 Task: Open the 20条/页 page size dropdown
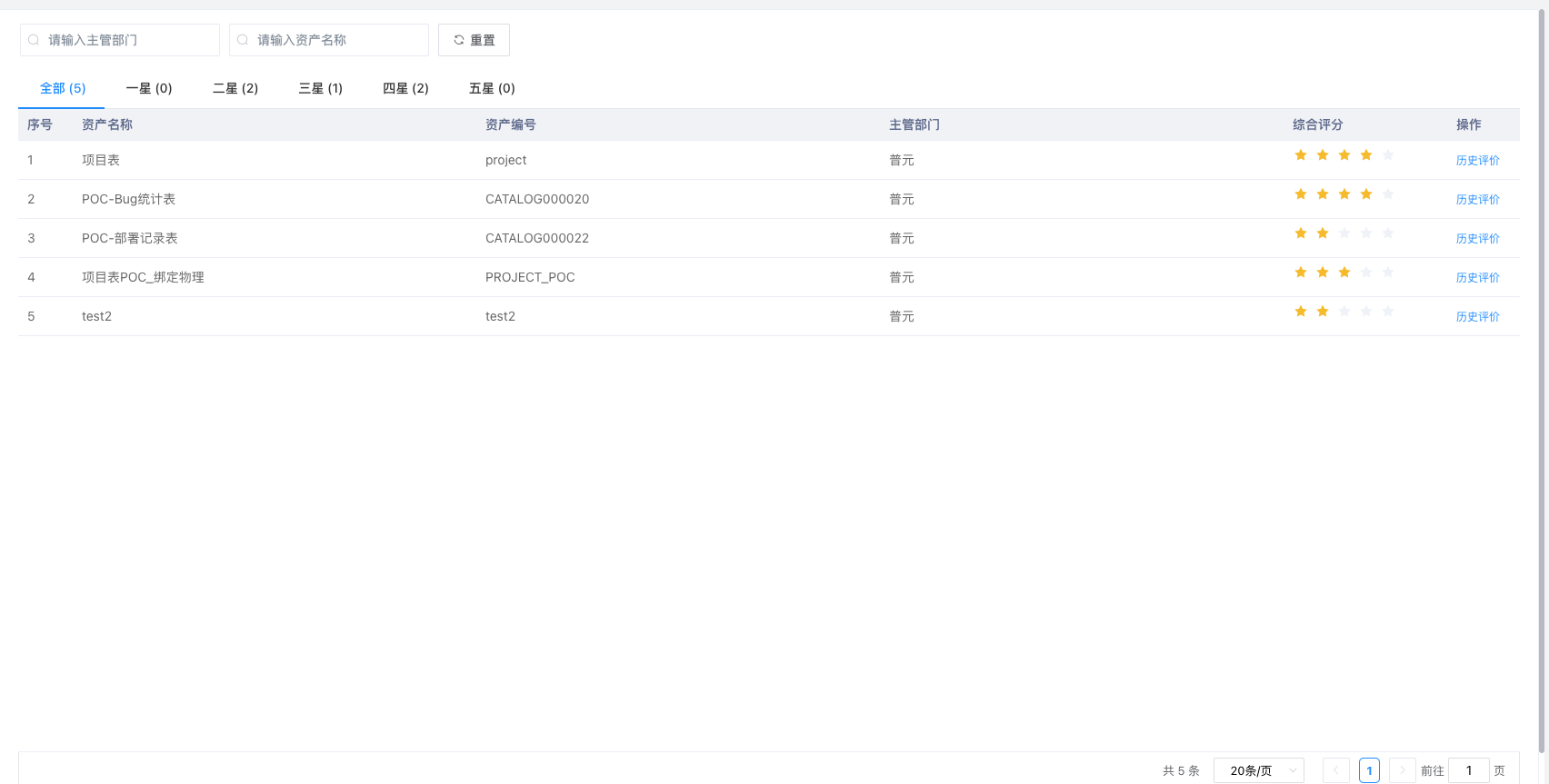1258,770
